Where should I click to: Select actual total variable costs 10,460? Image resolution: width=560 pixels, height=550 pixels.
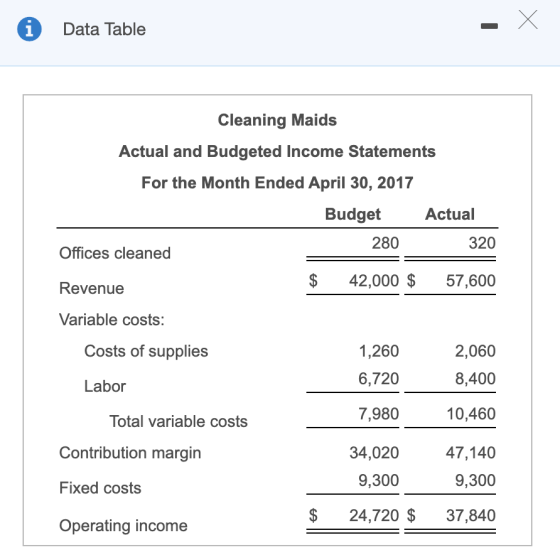coord(471,414)
